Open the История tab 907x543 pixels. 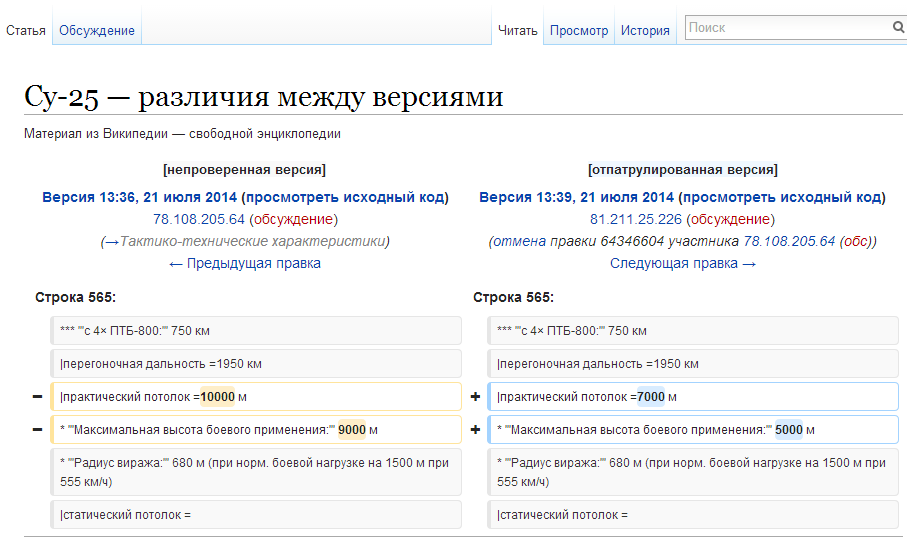tap(645, 31)
